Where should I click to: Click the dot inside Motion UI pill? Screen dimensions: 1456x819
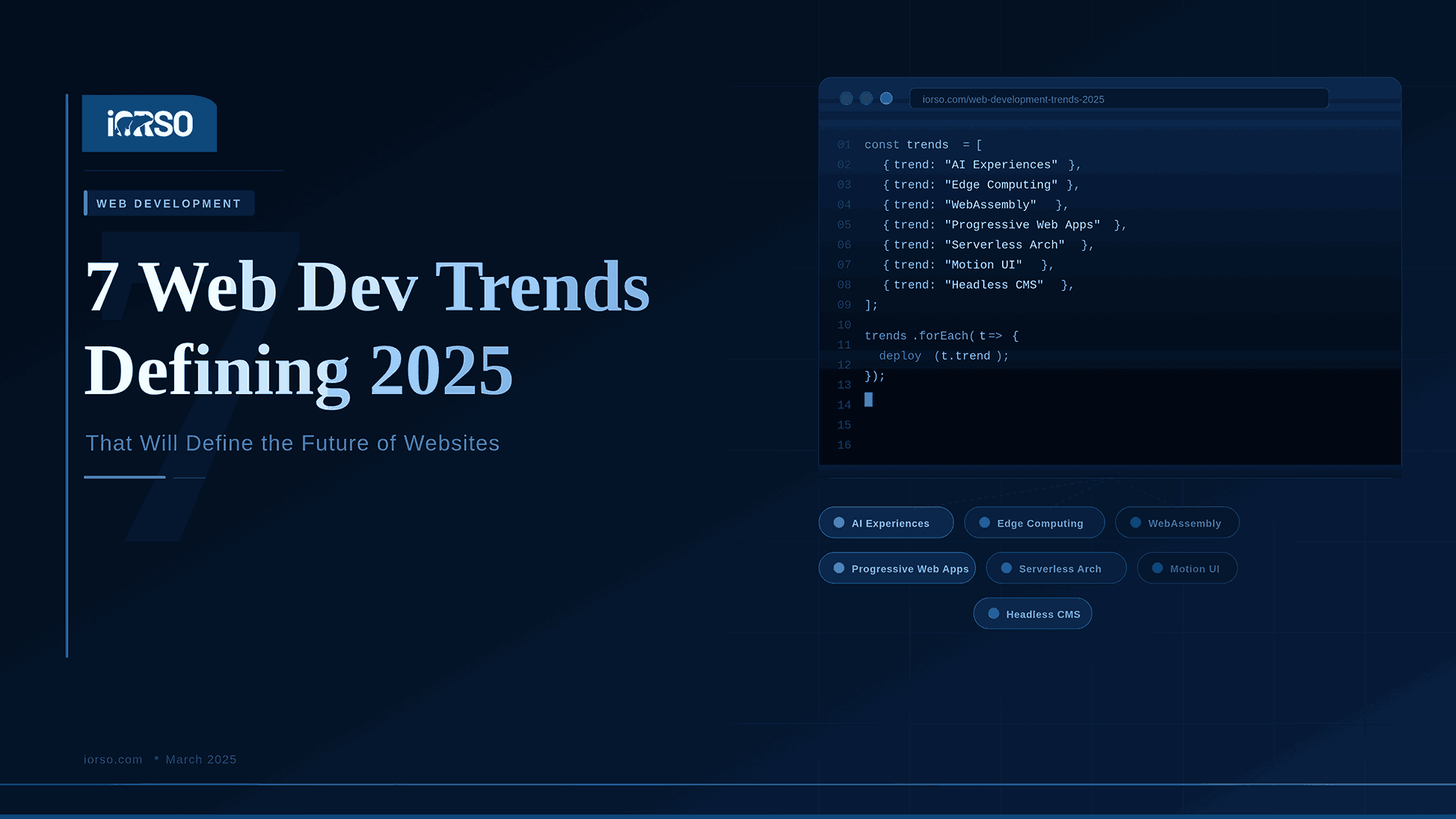pyautogui.click(x=1157, y=568)
